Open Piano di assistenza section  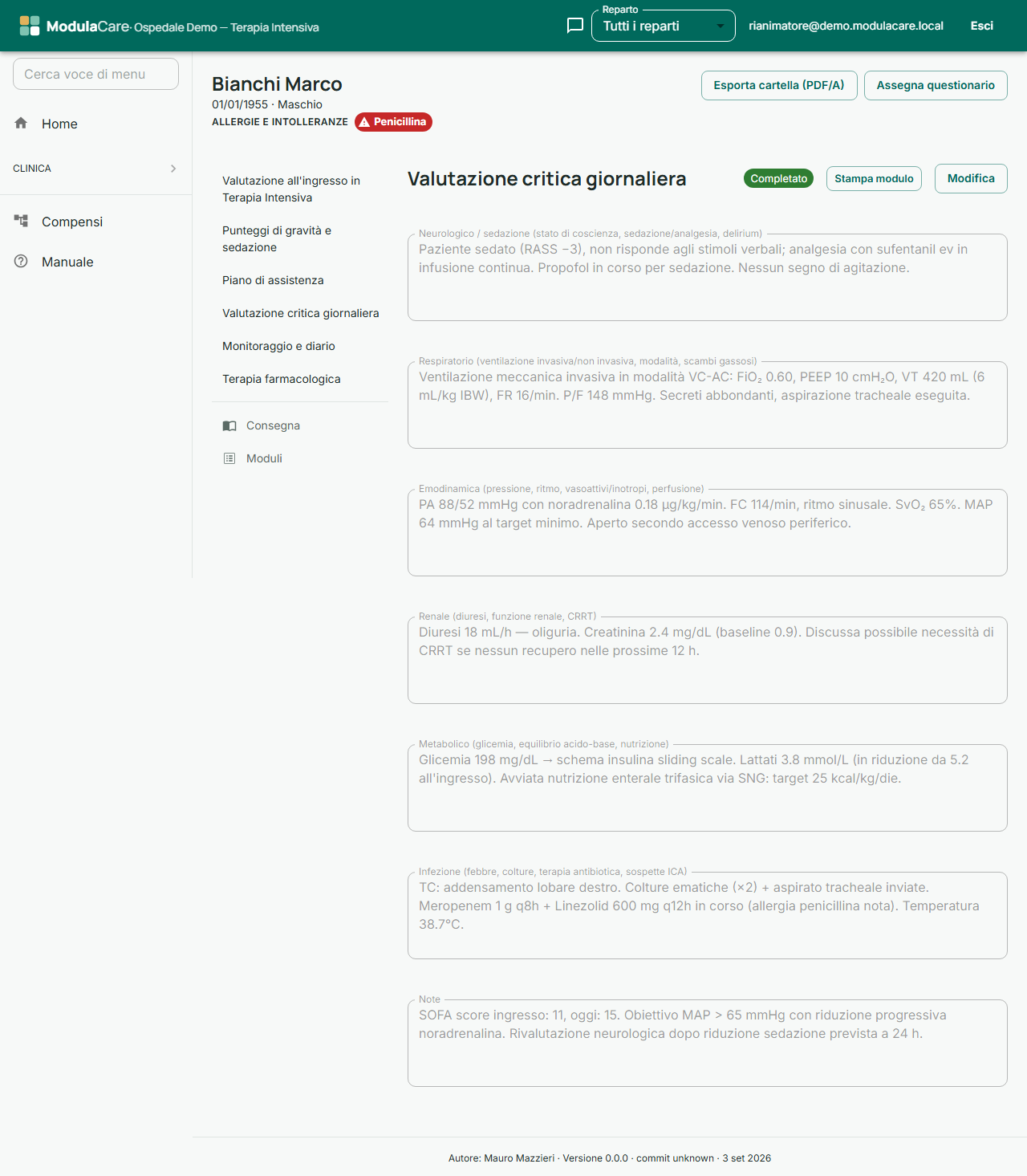click(x=273, y=280)
